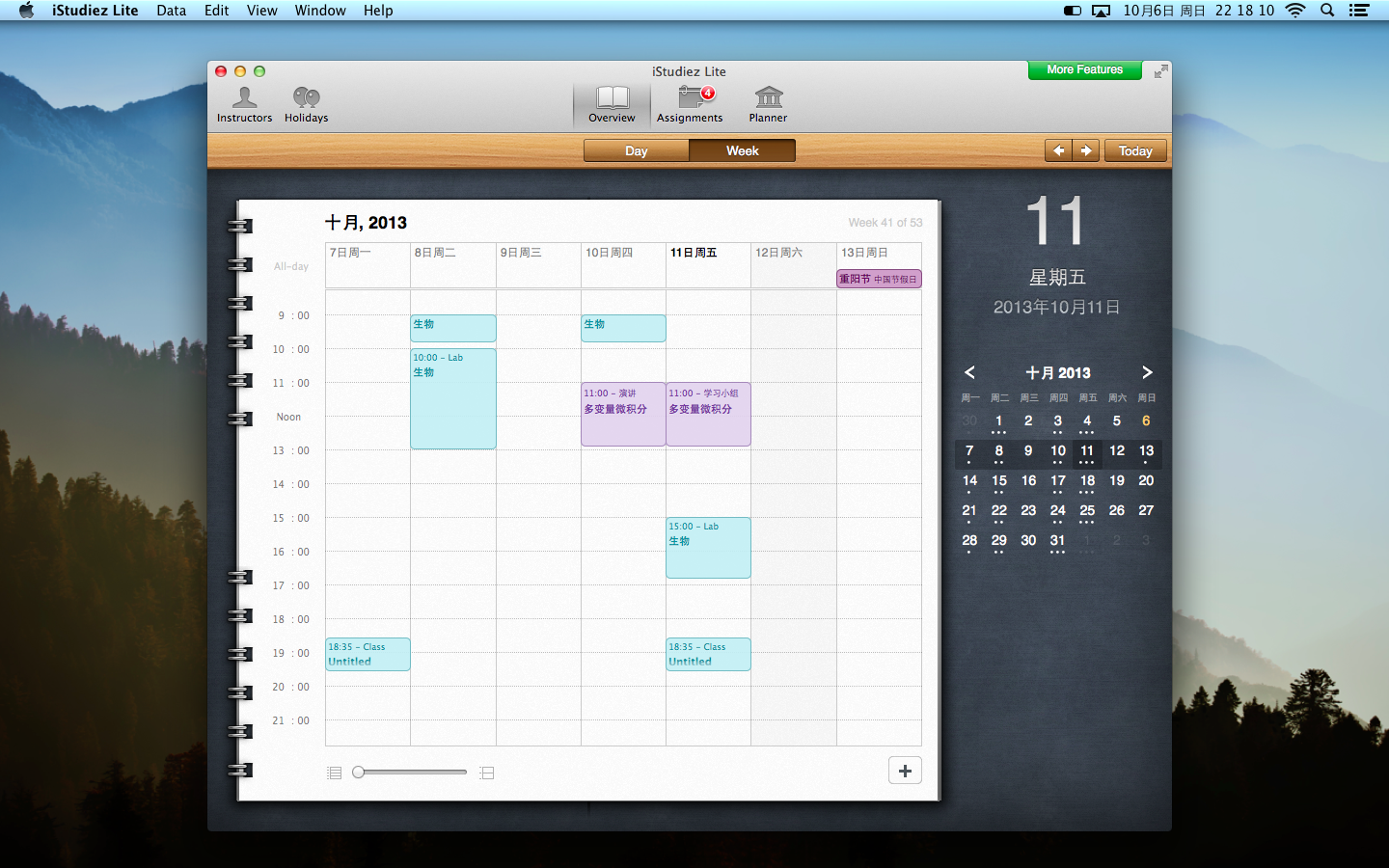Open the iStudiez Lite menu
Image resolution: width=1389 pixels, height=868 pixels.
(x=95, y=11)
